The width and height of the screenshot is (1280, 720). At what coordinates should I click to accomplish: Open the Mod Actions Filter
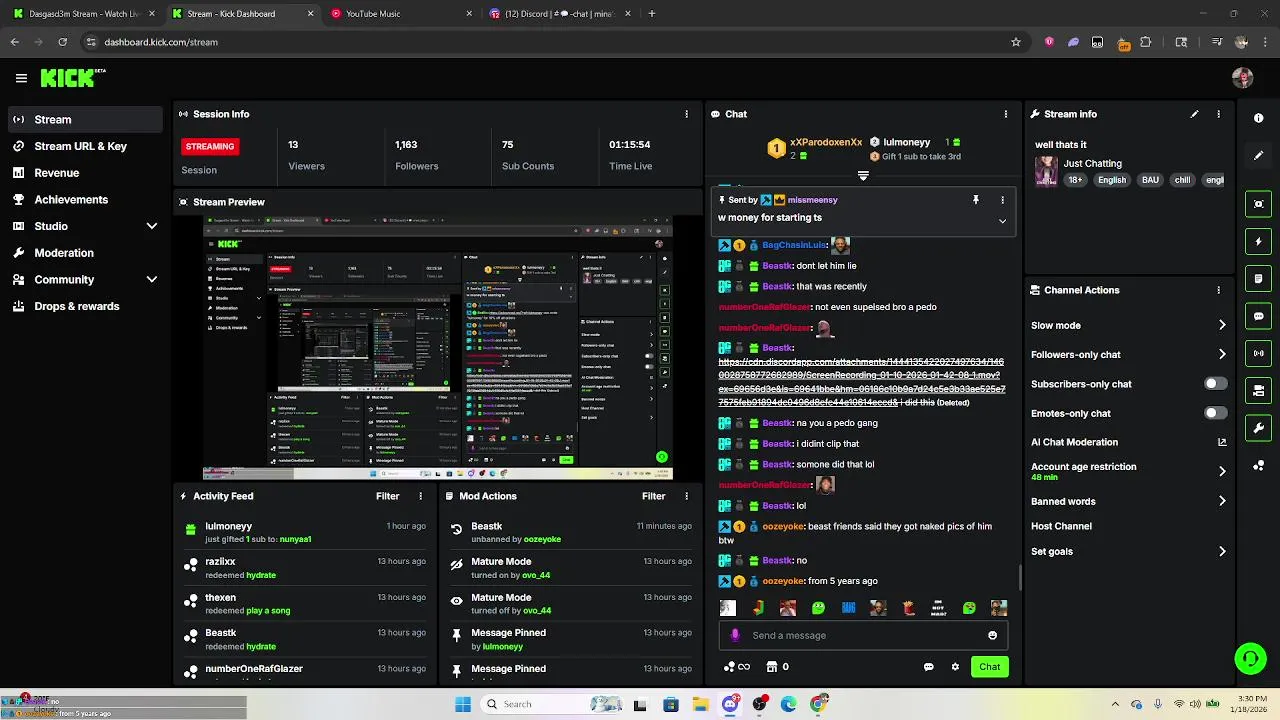[653, 496]
